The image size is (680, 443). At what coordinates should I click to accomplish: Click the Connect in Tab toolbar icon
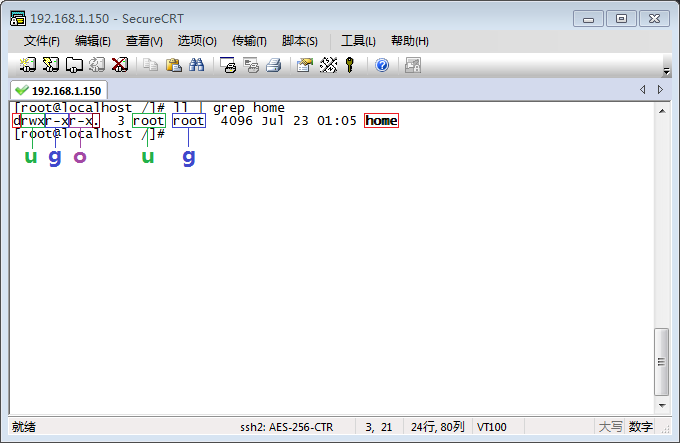pyautogui.click(x=74, y=65)
